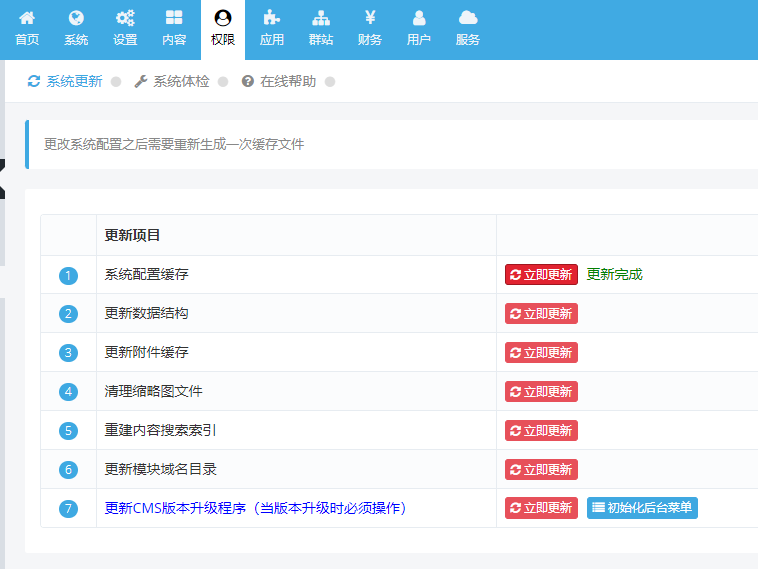Image resolution: width=758 pixels, height=569 pixels.
Task: Open the 首页 home tab
Action: tap(27, 29)
